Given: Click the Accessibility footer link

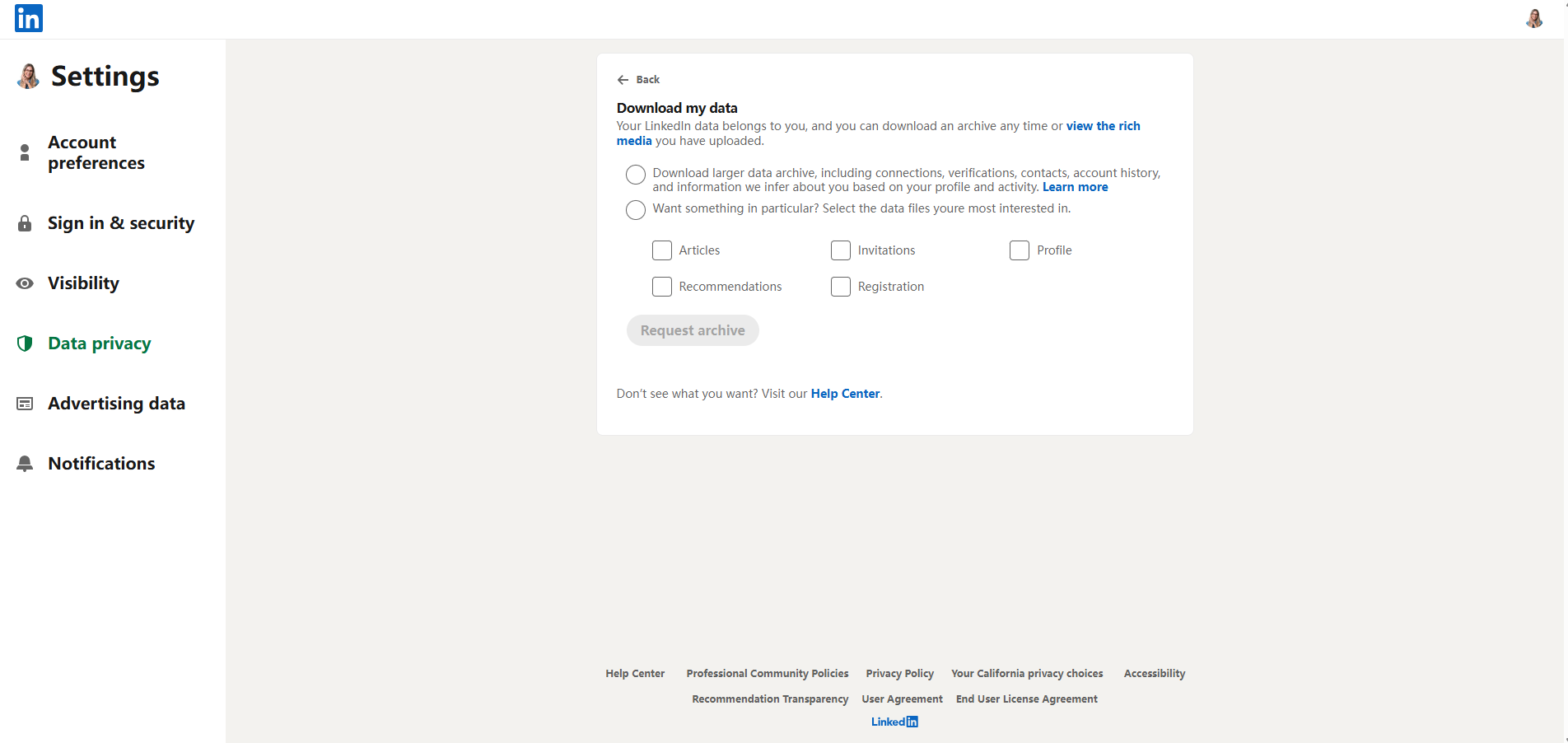Looking at the screenshot, I should point(1155,674).
